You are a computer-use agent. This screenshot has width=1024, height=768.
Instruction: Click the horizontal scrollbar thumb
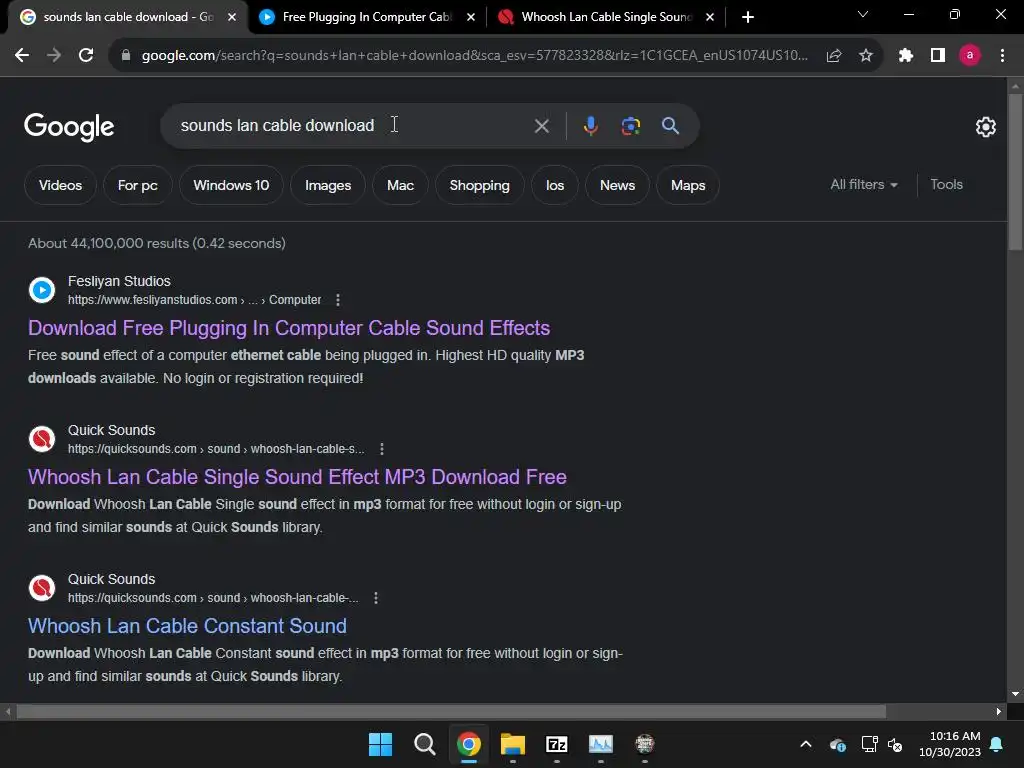point(451,711)
